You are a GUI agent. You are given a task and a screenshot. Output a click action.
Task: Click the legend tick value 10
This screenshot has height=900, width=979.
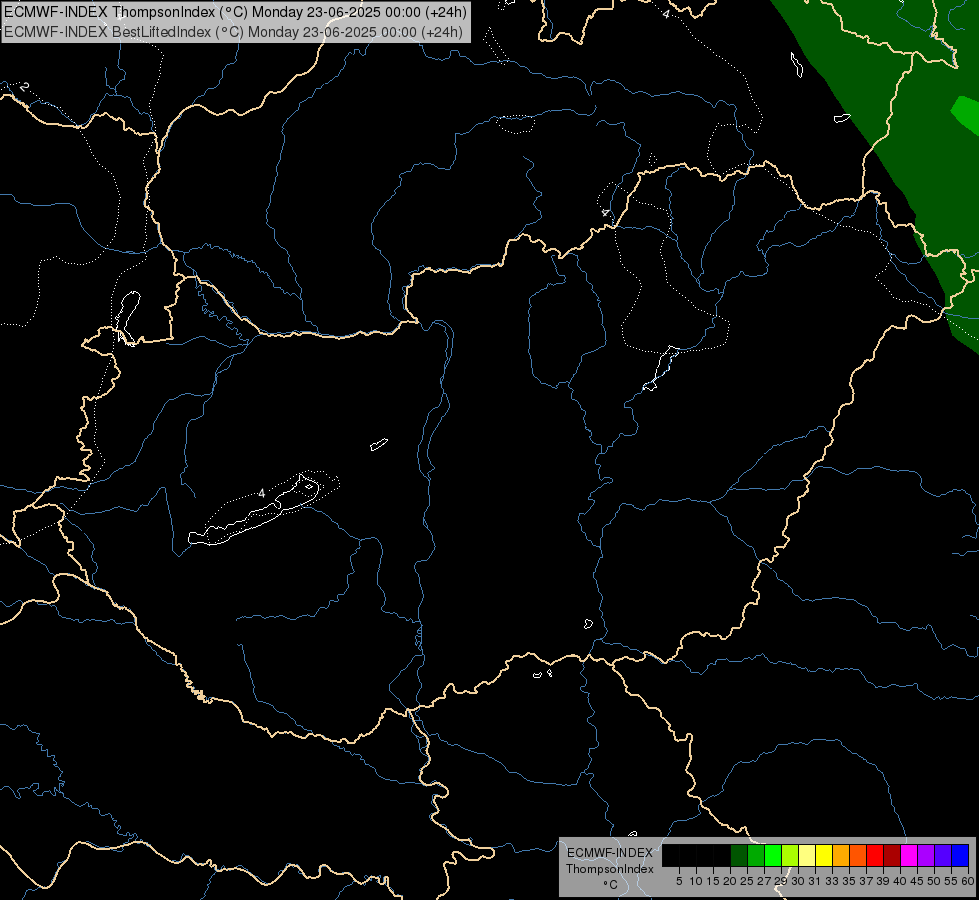pos(696,881)
